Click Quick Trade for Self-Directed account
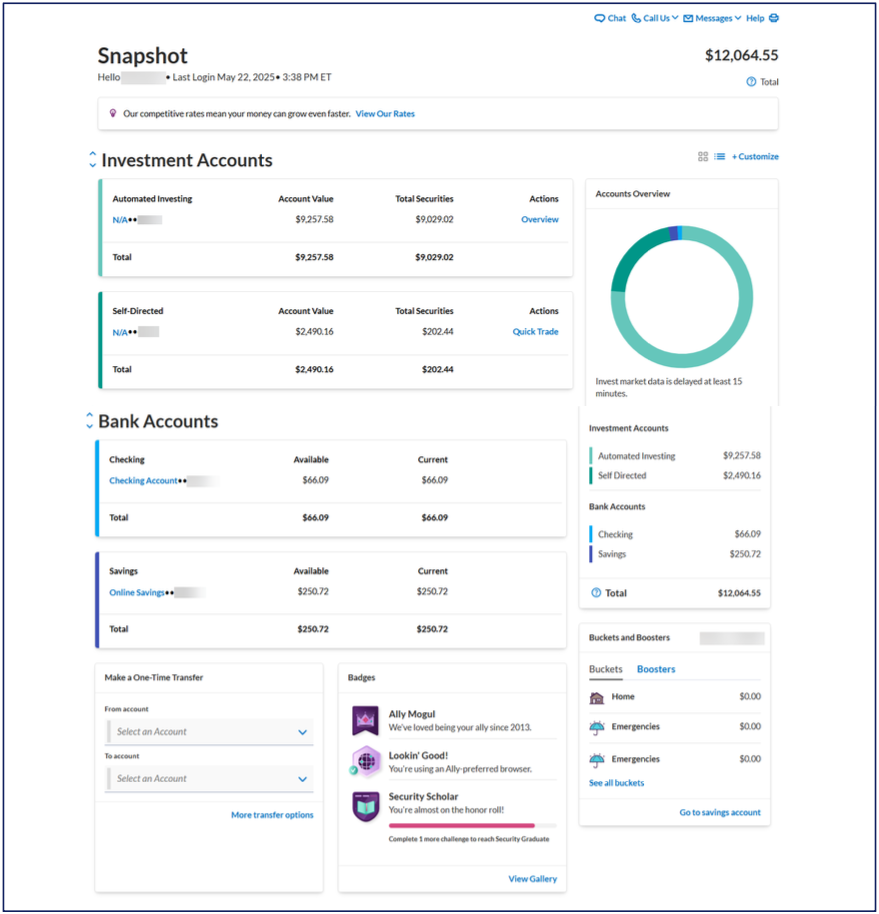Screen dimensions: 879x914 point(535,332)
